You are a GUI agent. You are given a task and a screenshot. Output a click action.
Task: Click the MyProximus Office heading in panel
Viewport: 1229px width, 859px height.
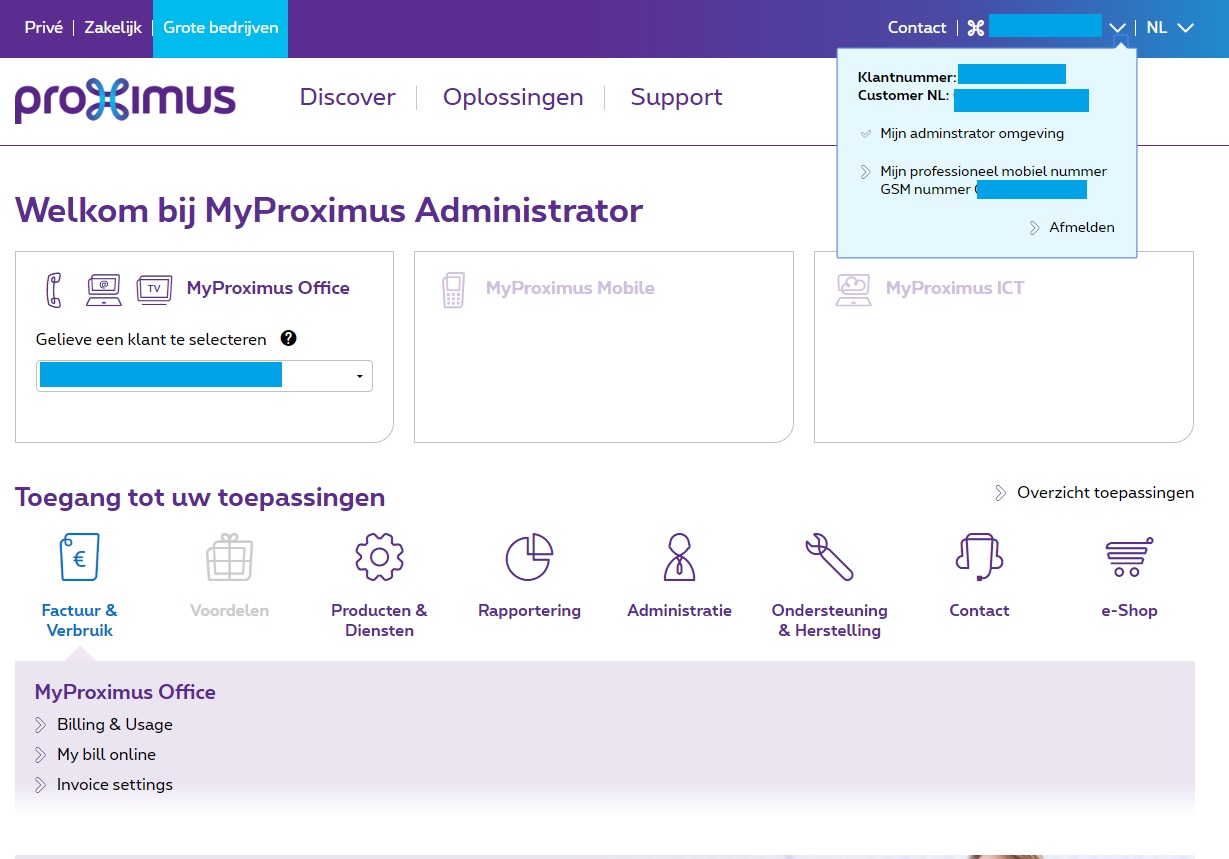(125, 692)
